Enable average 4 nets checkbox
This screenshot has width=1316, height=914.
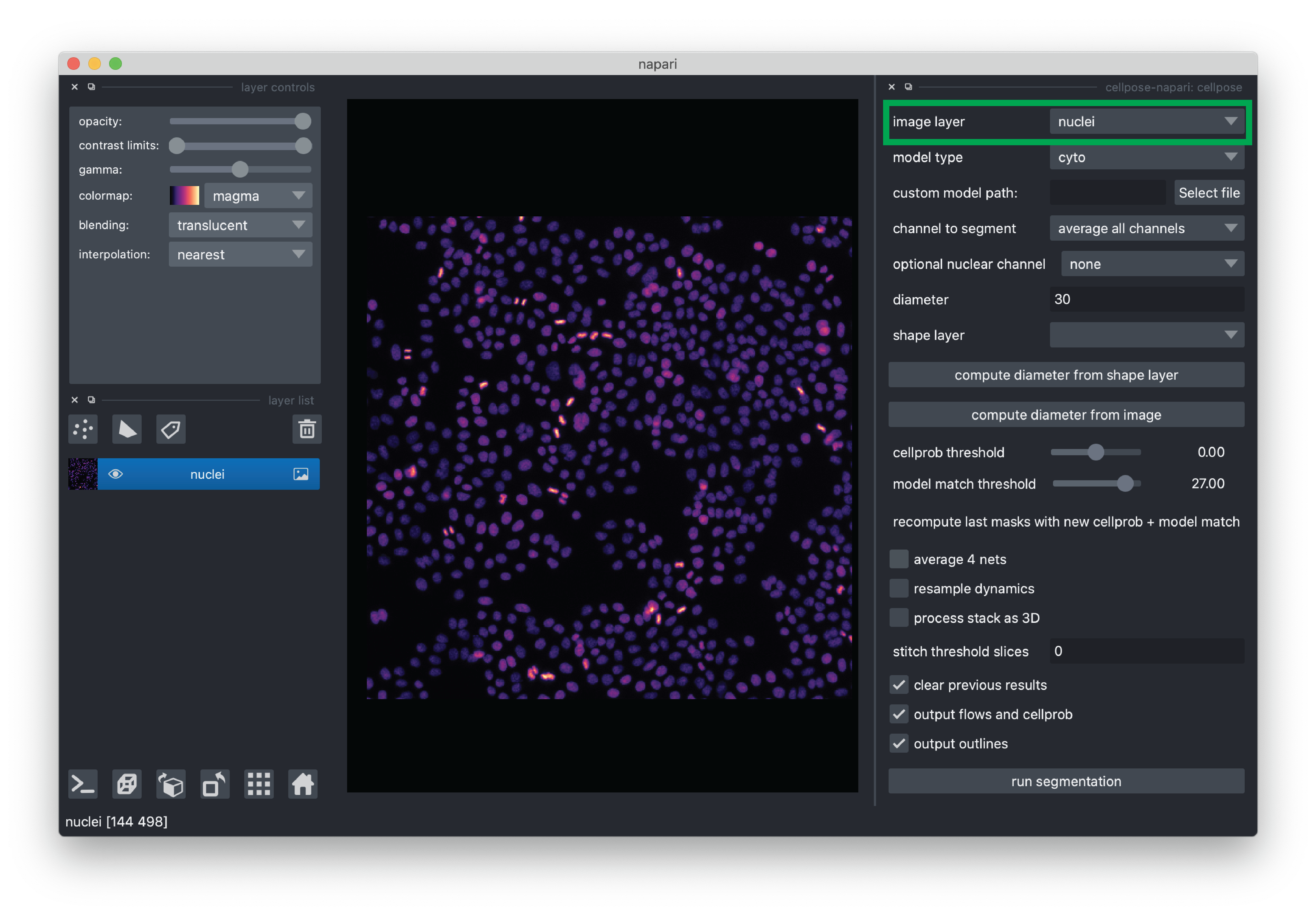point(898,559)
